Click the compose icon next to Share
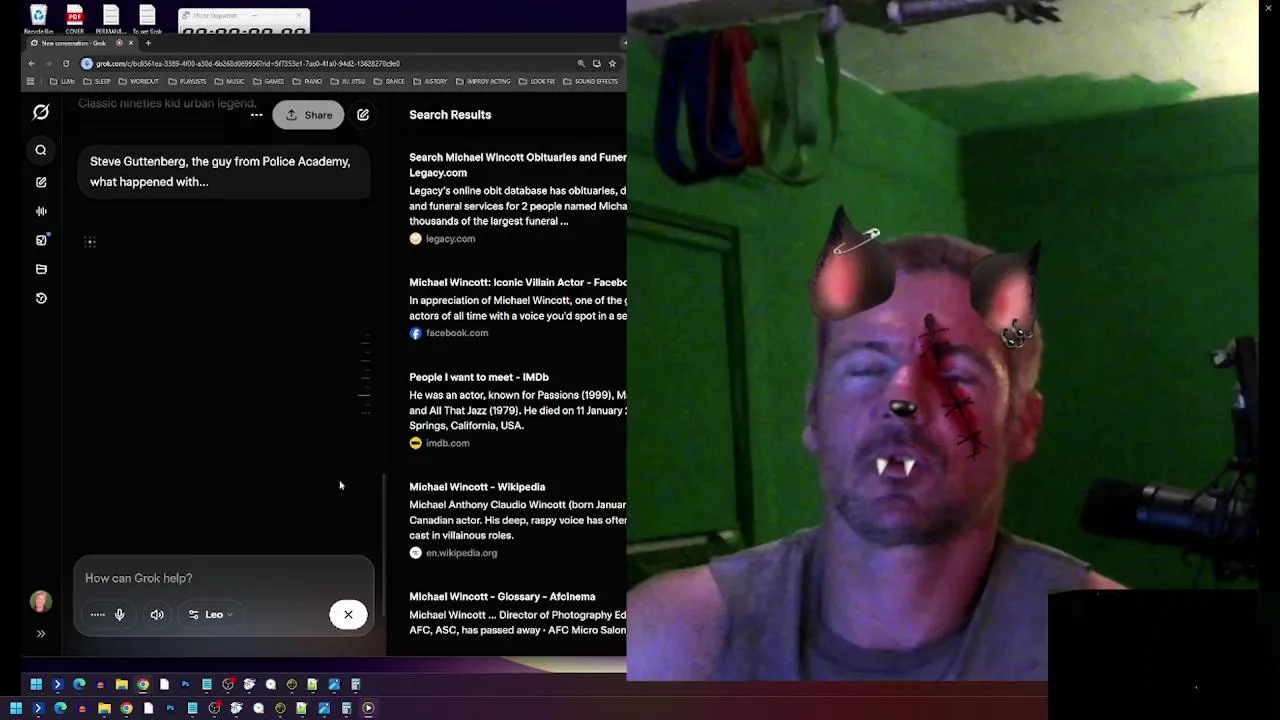The image size is (1280, 720). [363, 115]
